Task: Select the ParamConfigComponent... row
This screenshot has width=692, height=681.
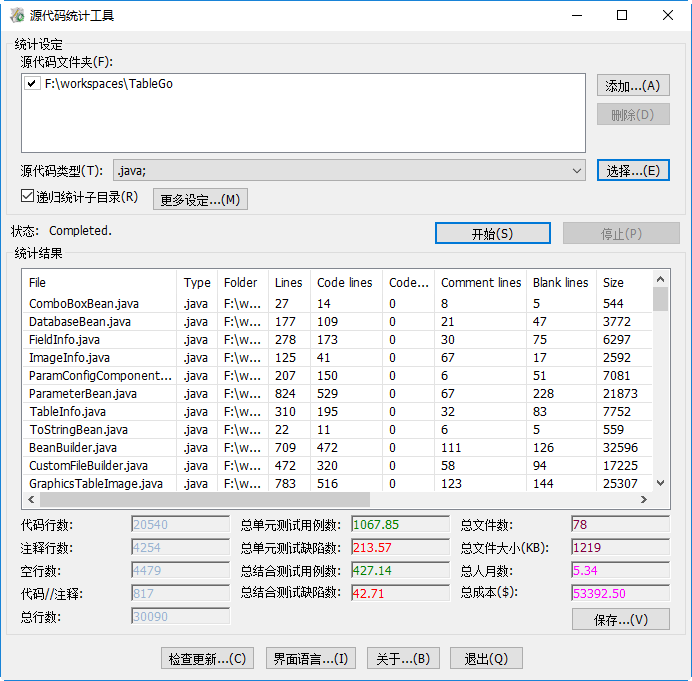Action: tap(338, 376)
